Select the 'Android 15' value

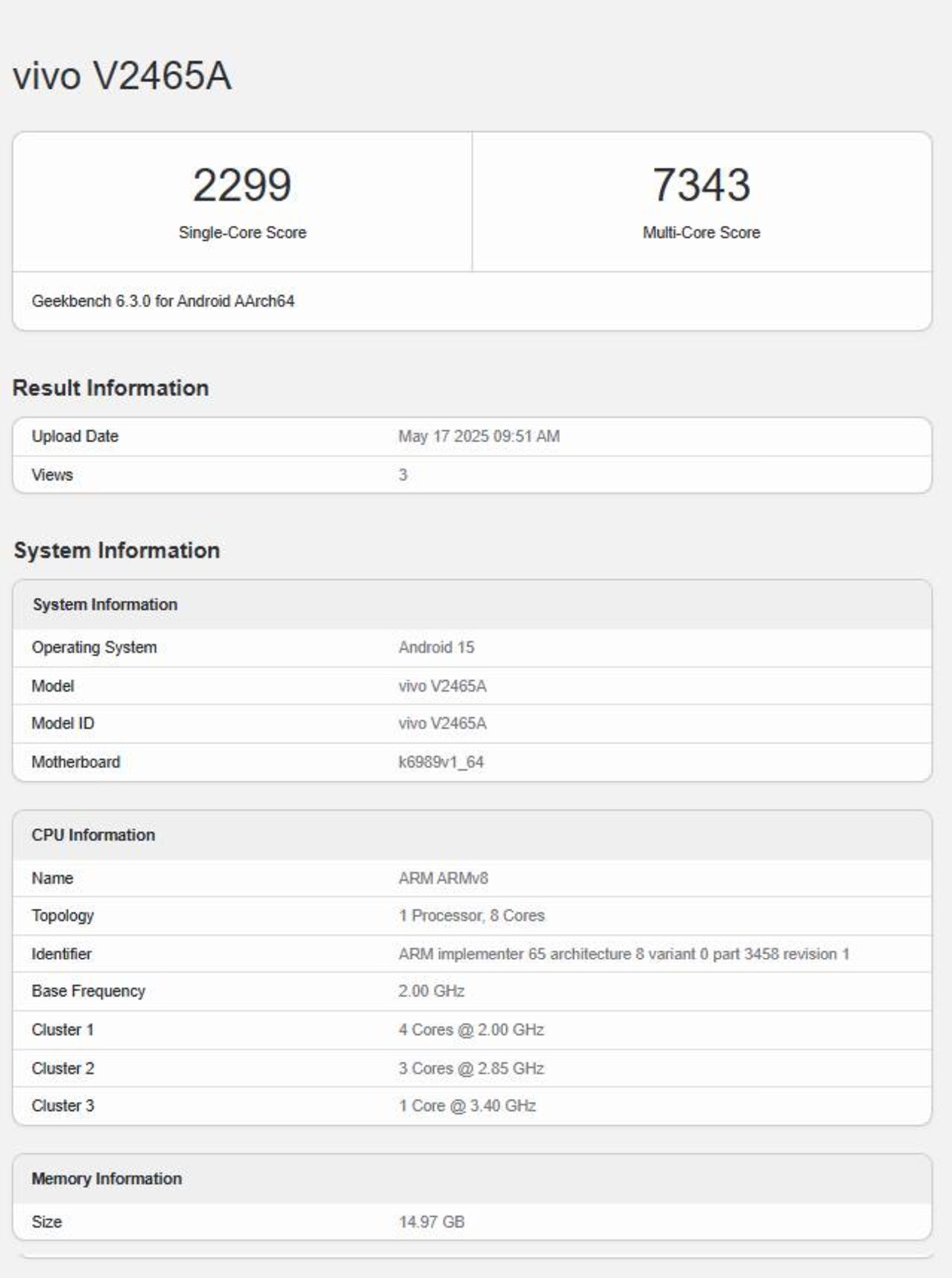[x=436, y=647]
